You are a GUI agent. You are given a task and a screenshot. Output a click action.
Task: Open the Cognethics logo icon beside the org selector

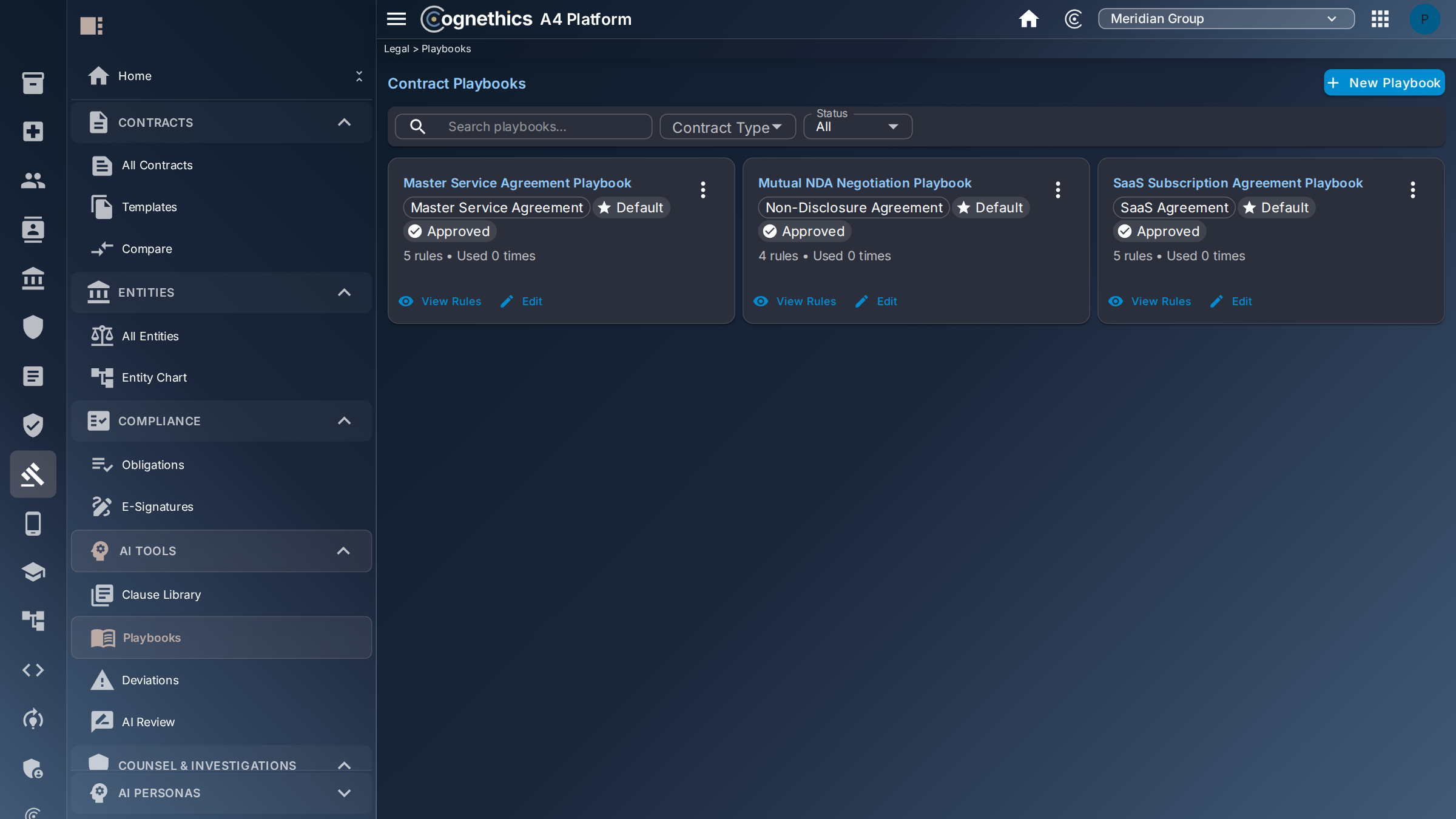(1073, 19)
